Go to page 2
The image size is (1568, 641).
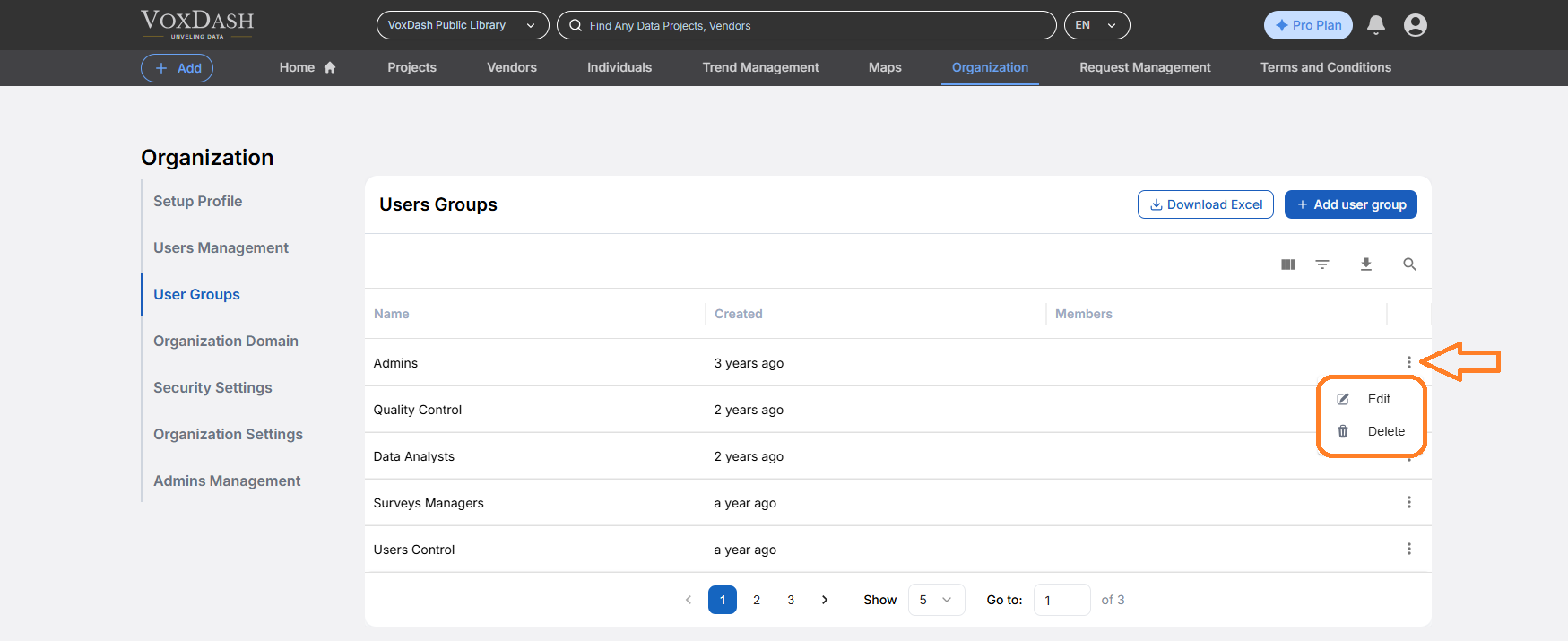(757, 600)
